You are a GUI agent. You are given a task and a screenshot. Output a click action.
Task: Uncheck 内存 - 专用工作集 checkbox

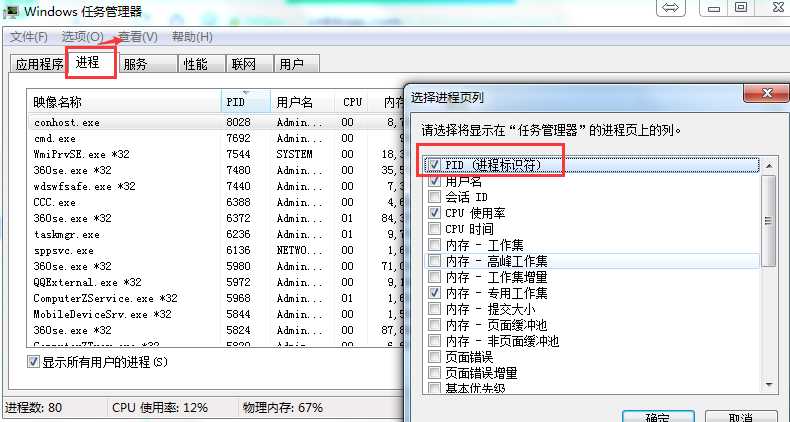(434, 293)
